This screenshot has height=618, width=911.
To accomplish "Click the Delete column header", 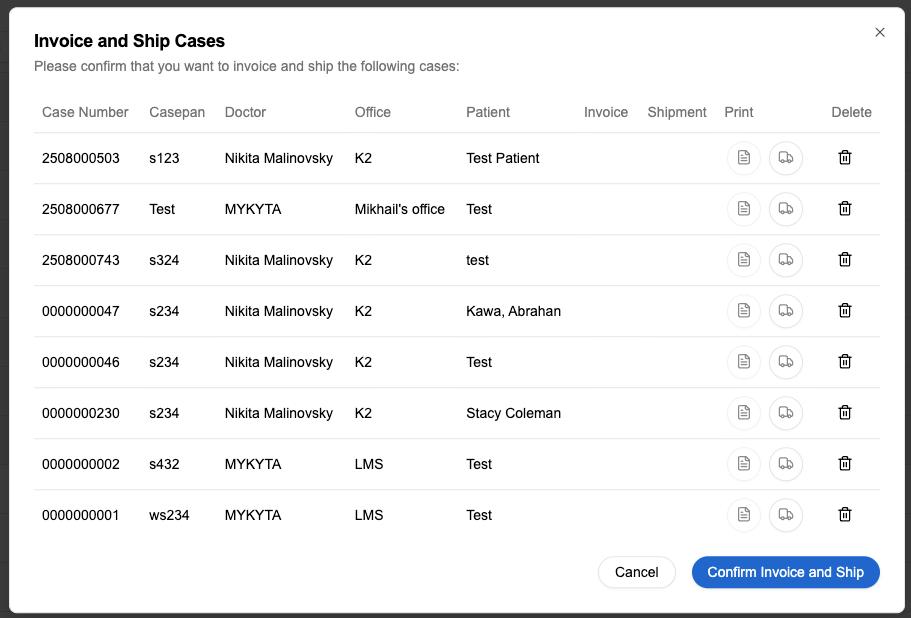I will coord(851,112).
